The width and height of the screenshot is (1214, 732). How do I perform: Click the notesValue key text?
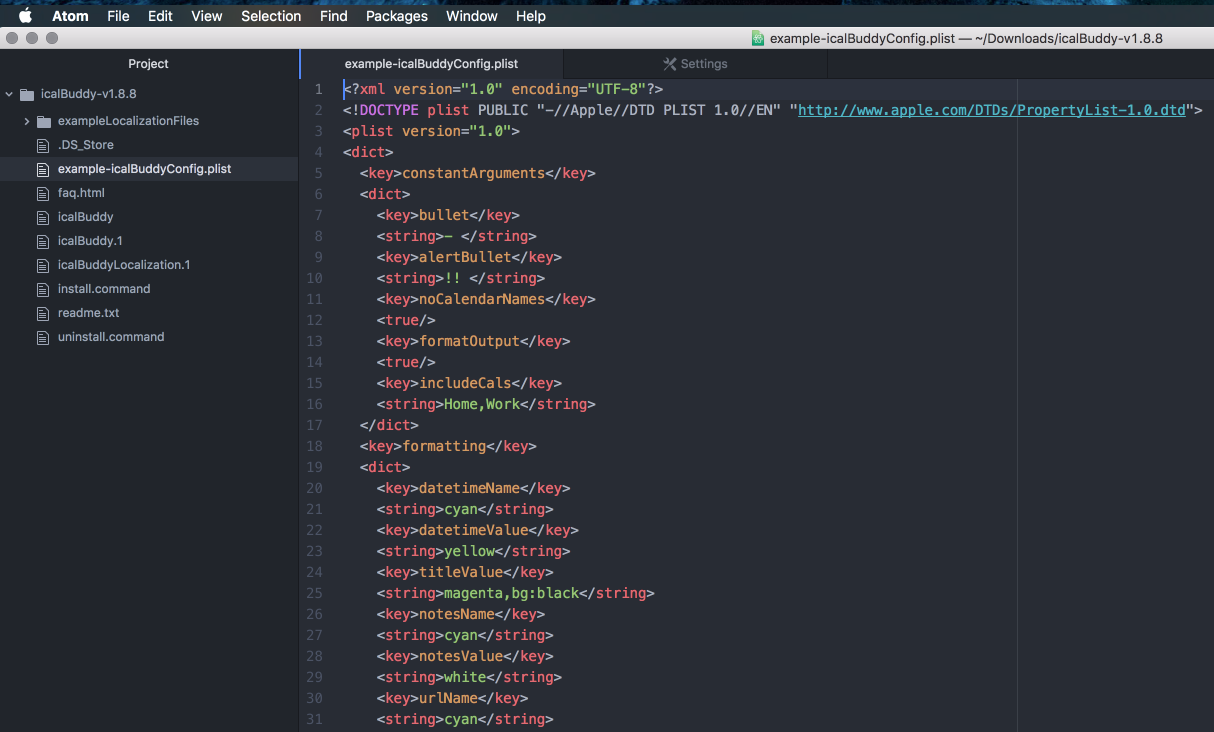click(461, 656)
